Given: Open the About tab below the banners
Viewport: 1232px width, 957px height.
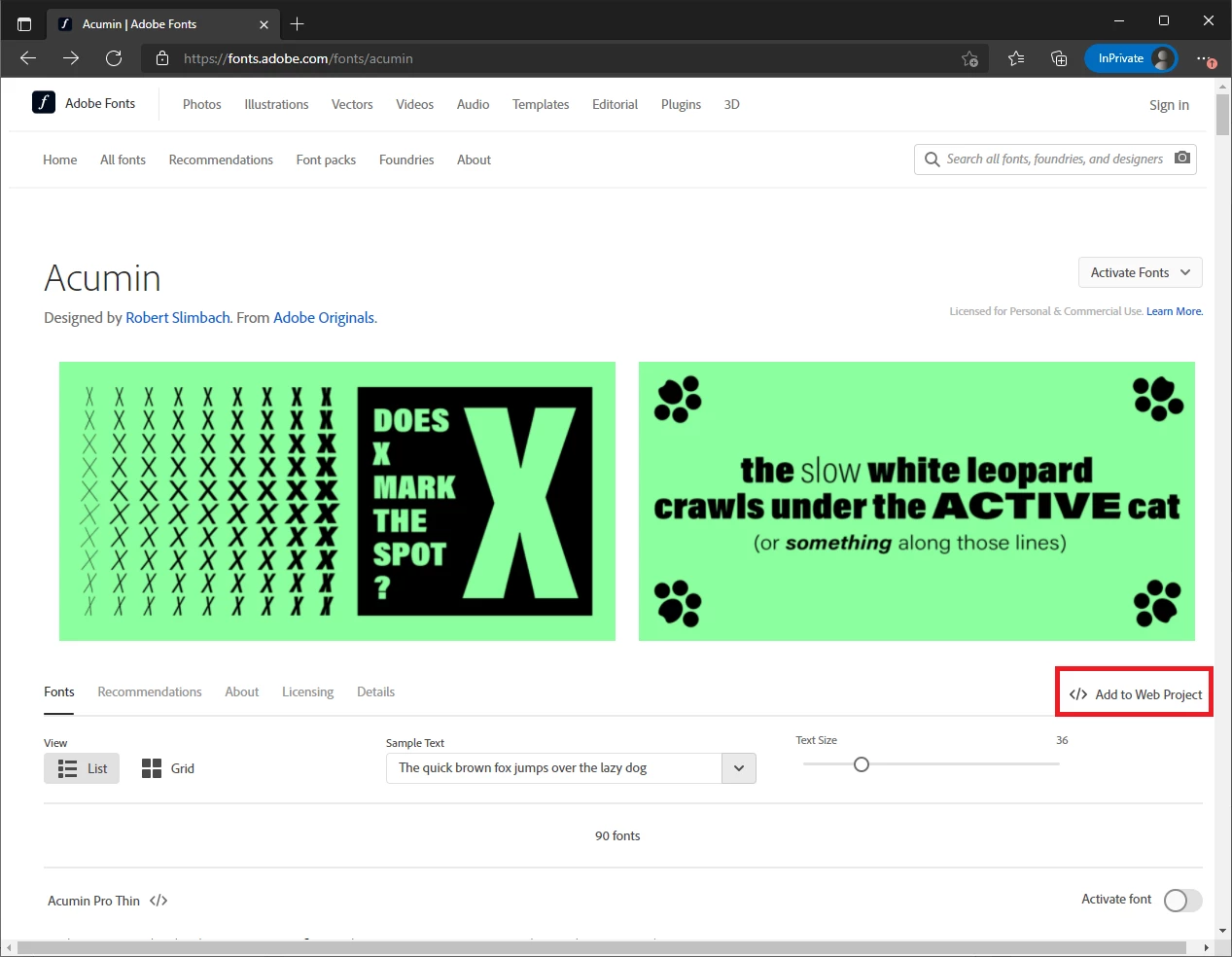Looking at the screenshot, I should (x=242, y=691).
